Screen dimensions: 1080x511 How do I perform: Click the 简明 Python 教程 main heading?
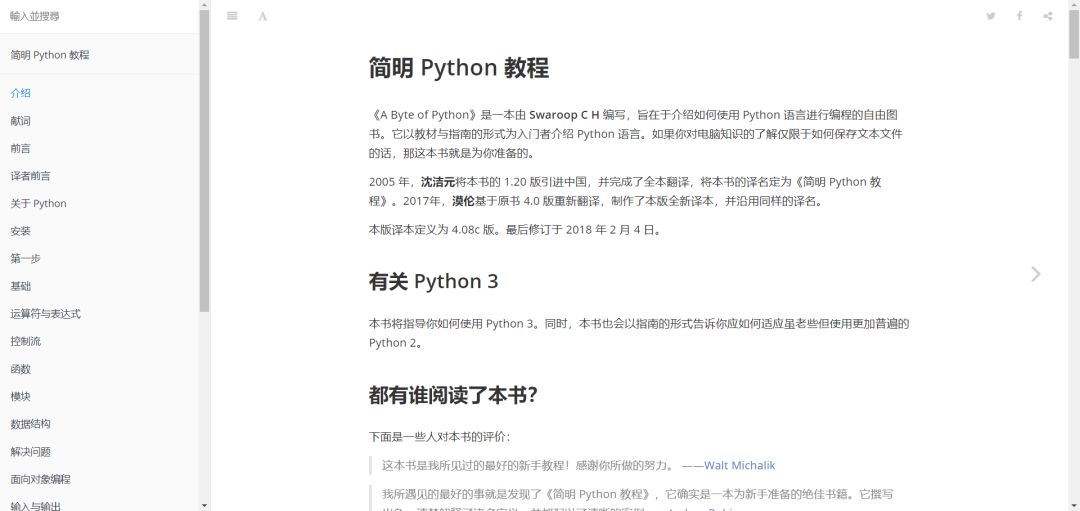459,68
